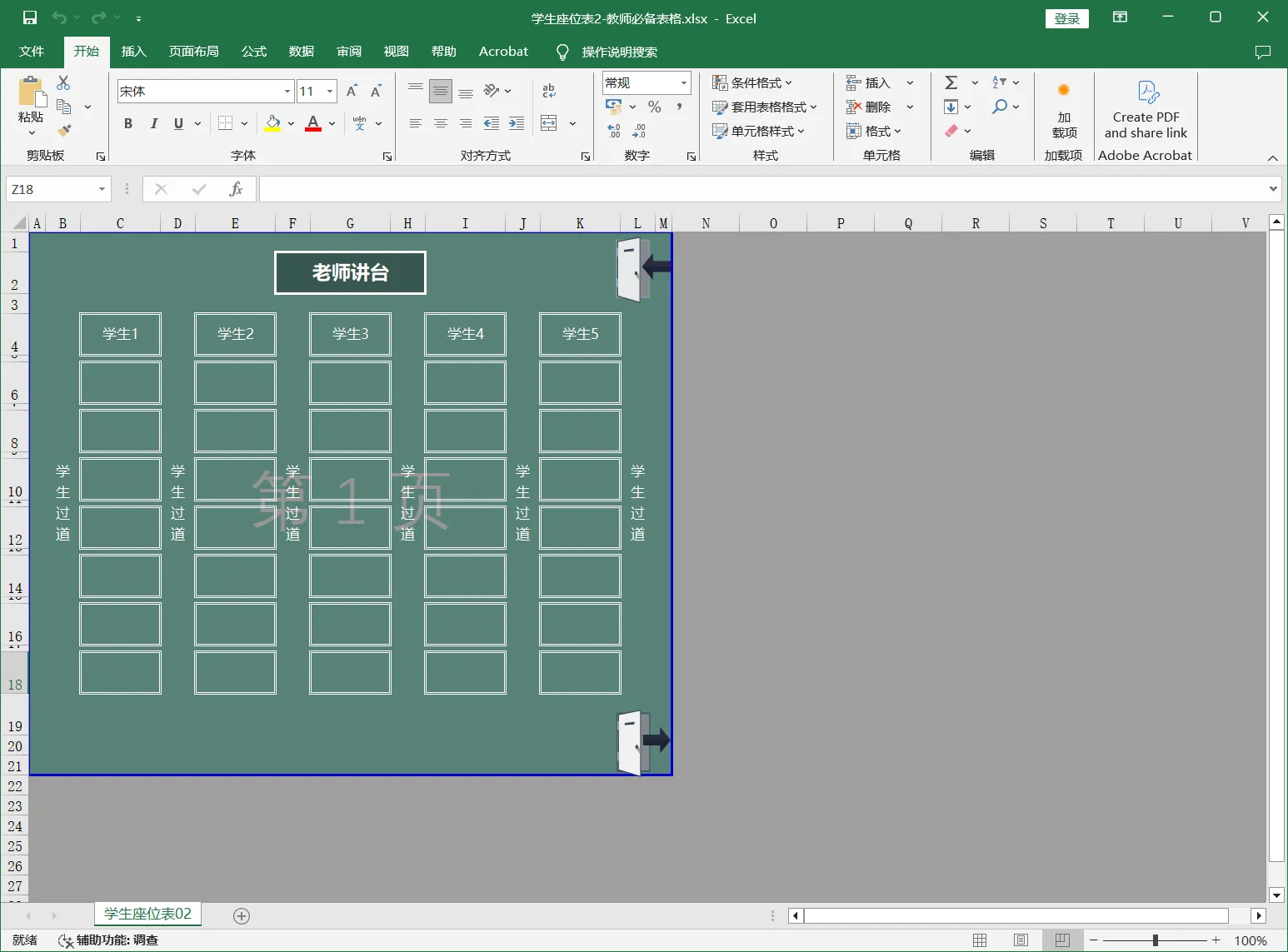Toggle Italic formatting
This screenshot has height=952, width=1288.
point(153,123)
